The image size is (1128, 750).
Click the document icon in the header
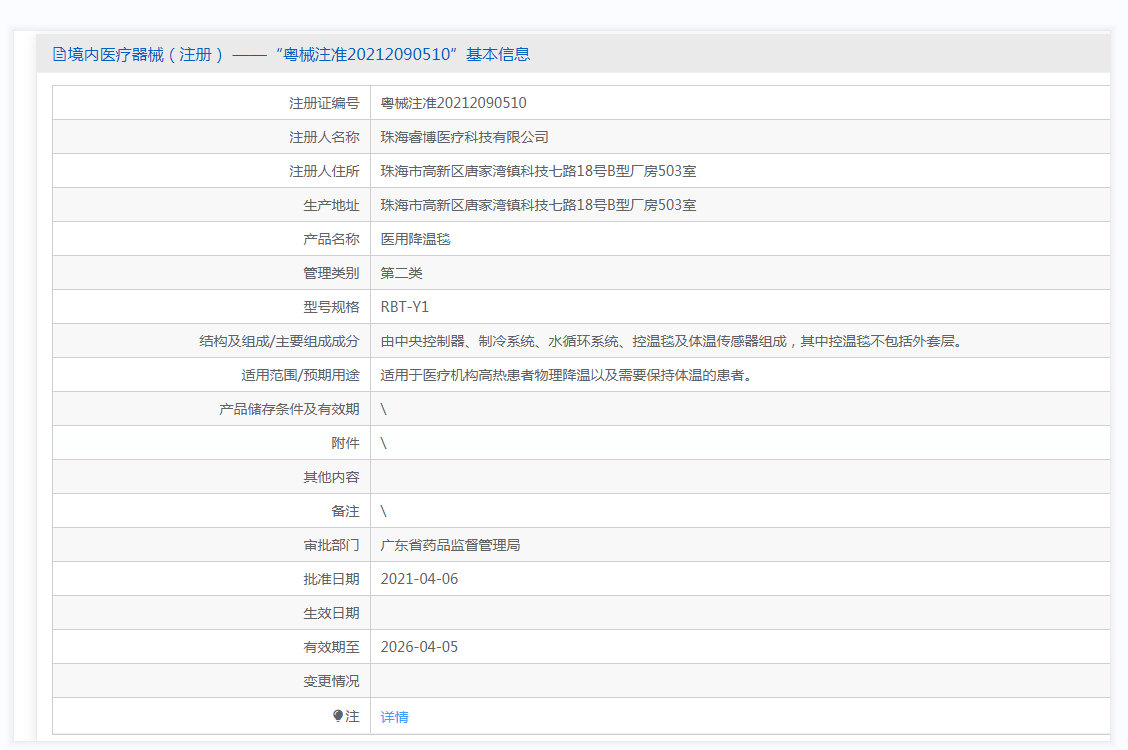click(x=59, y=54)
